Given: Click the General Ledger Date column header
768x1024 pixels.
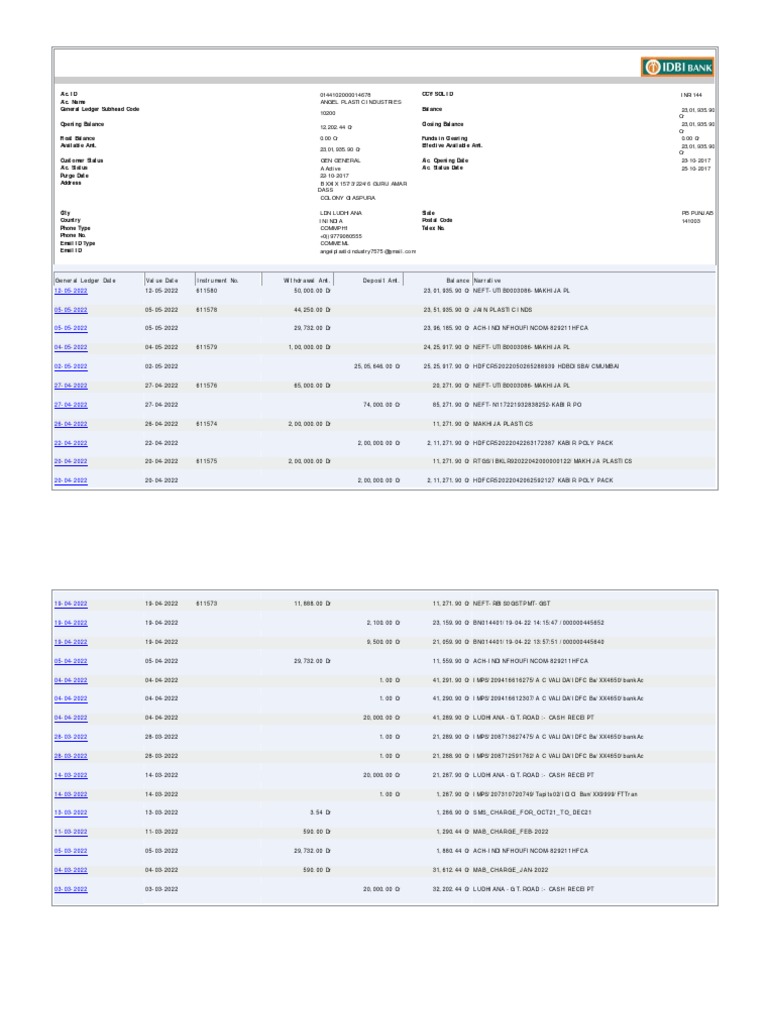Looking at the screenshot, I should click(85, 280).
